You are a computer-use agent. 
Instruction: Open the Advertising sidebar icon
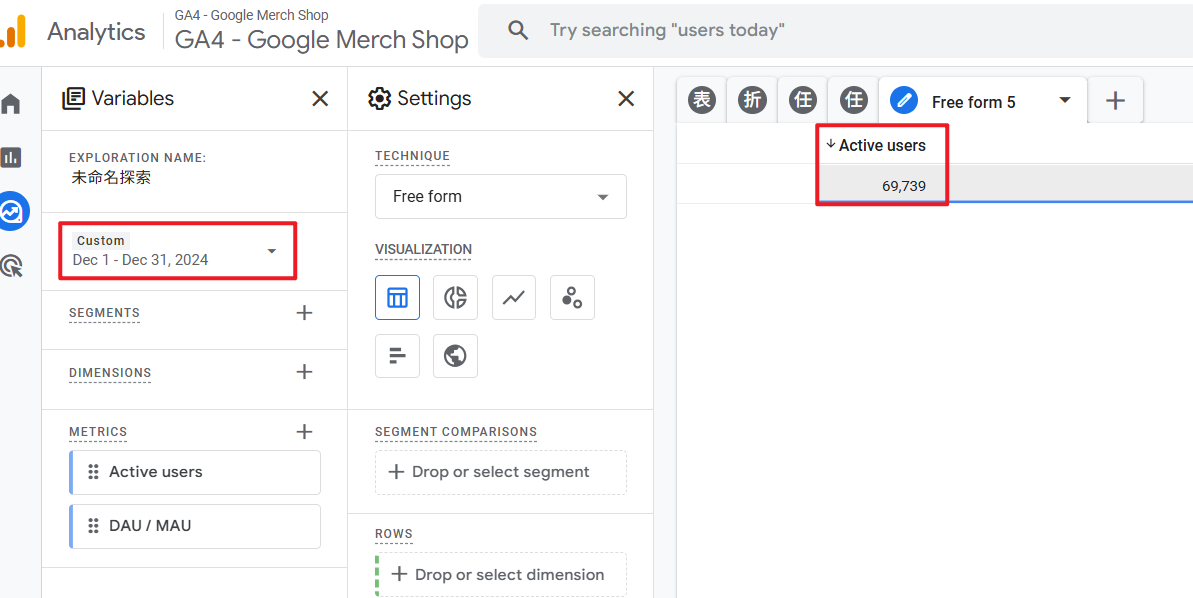[x=11, y=266]
